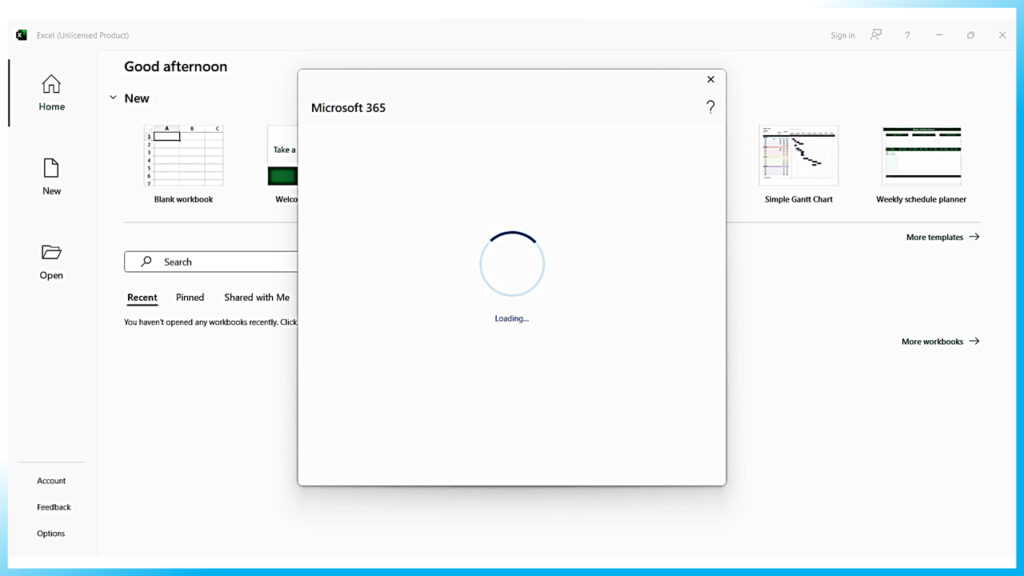
Task: Close the Microsoft 365 dialog
Action: [x=711, y=80]
